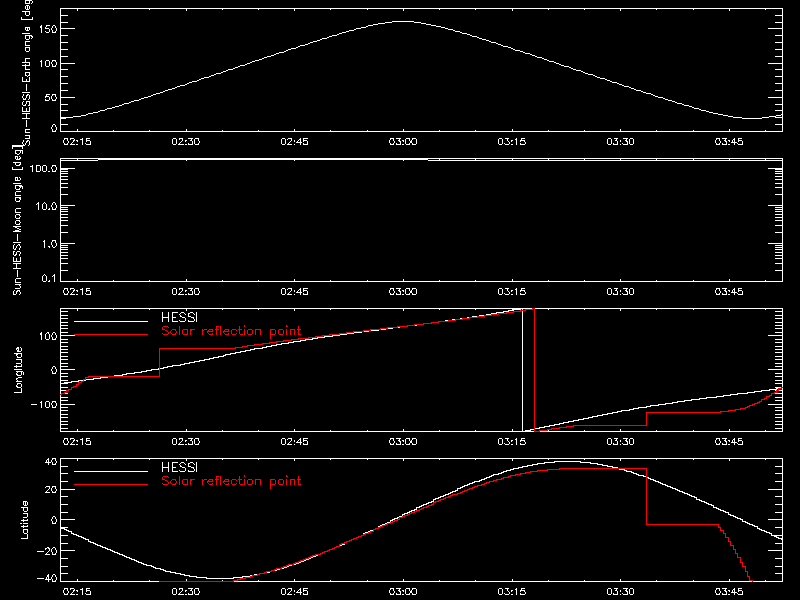
Task: Click the '-100' tick label in Longitude plot
Action: click(44, 404)
